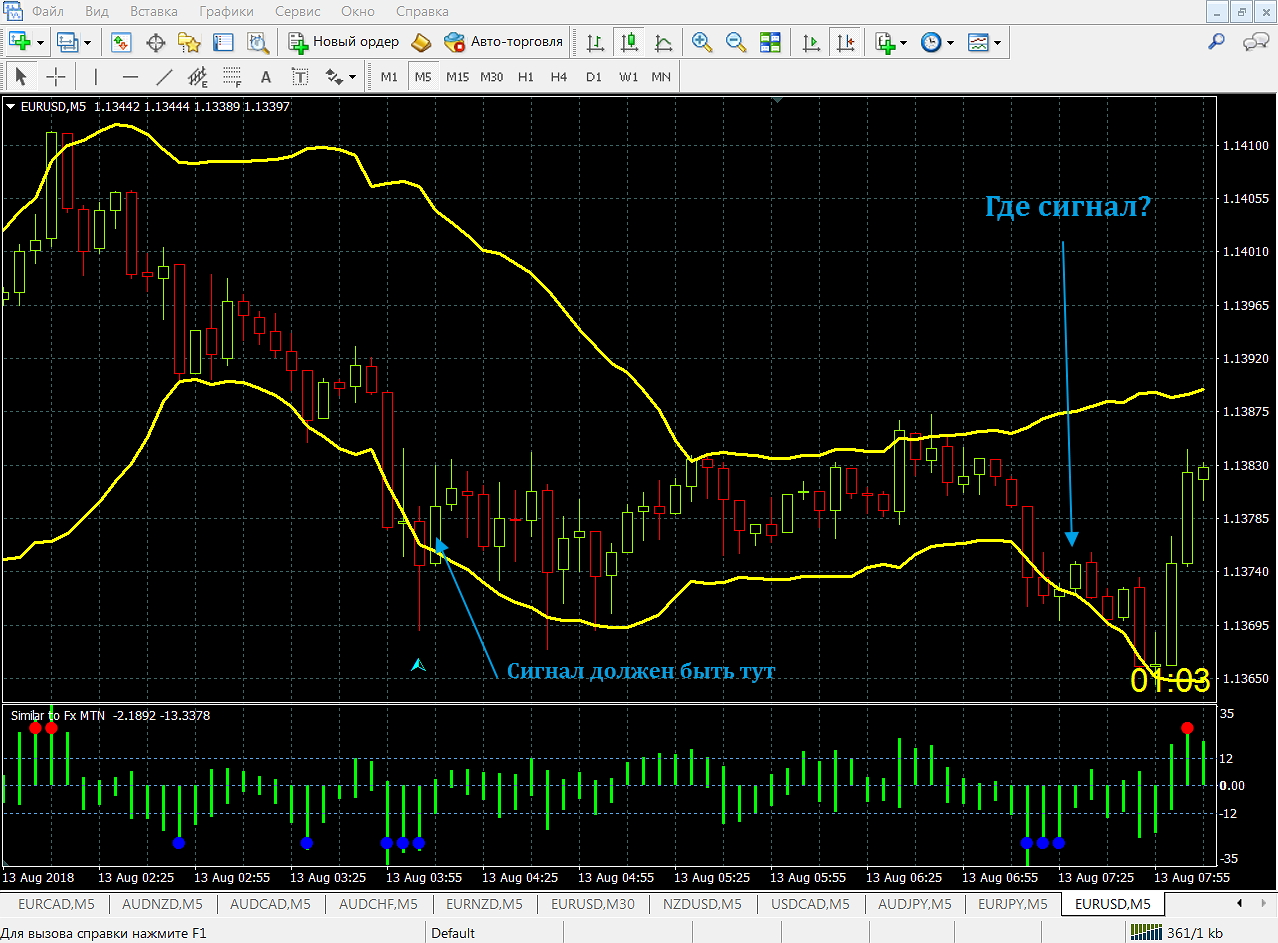Image resolution: width=1278 pixels, height=943 pixels.
Task: Draw a vertical line
Action: 96,76
